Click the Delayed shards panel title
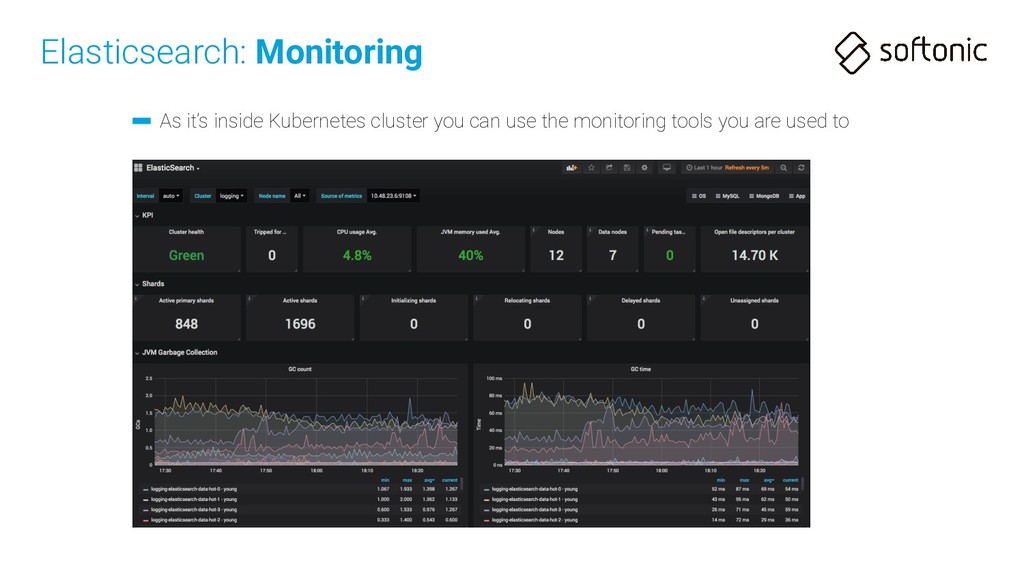 coord(641,300)
